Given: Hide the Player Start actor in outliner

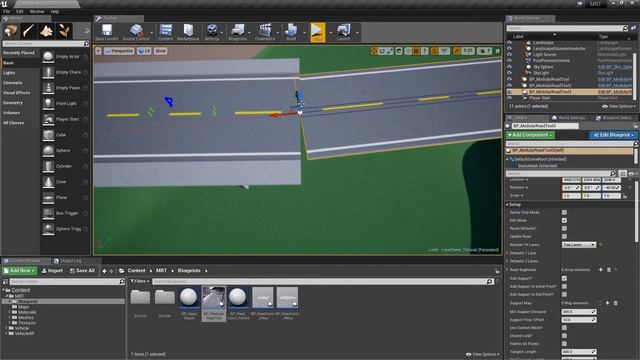Looking at the screenshot, I should click(x=509, y=98).
